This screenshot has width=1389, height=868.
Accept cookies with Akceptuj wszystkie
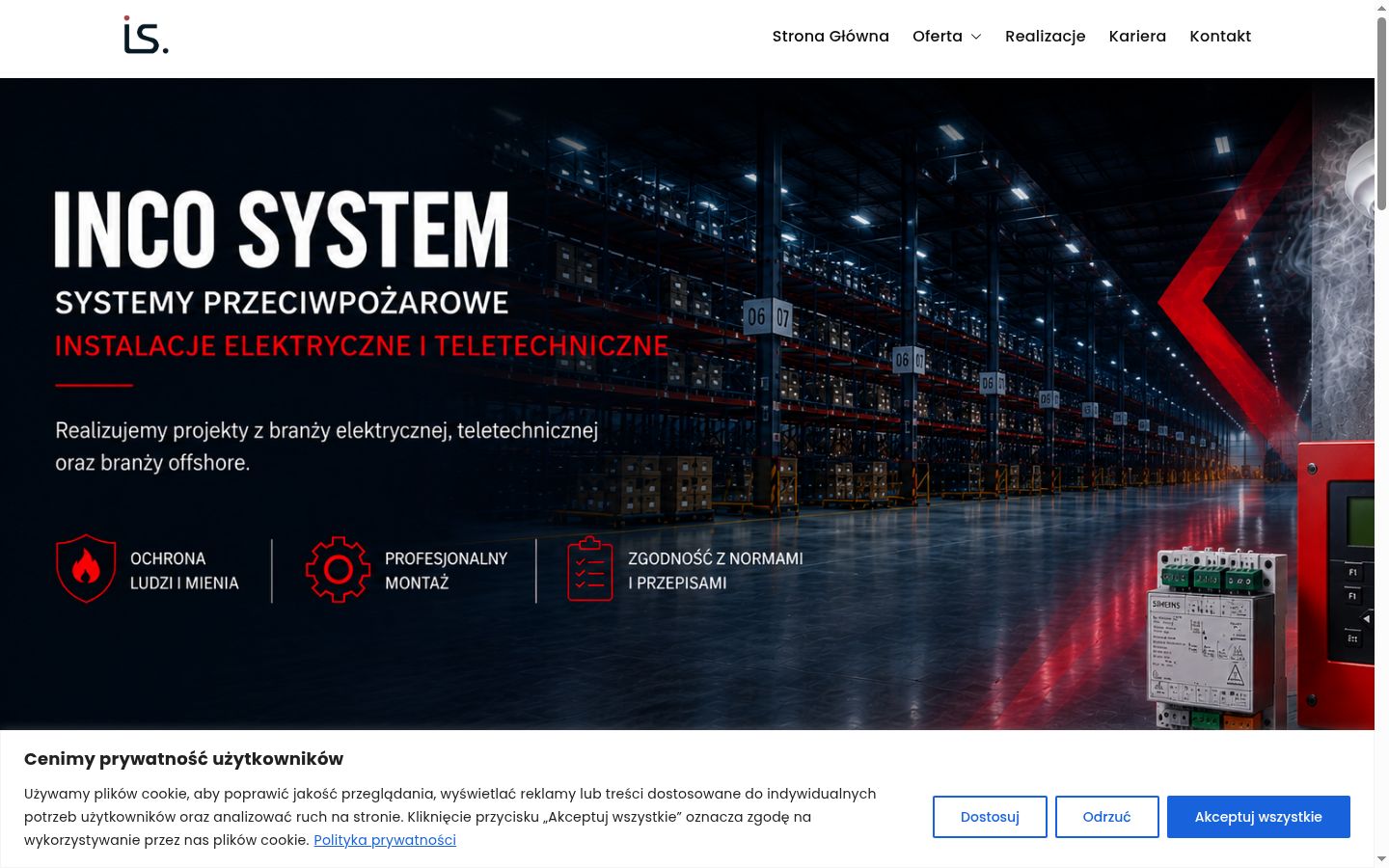coord(1258,817)
